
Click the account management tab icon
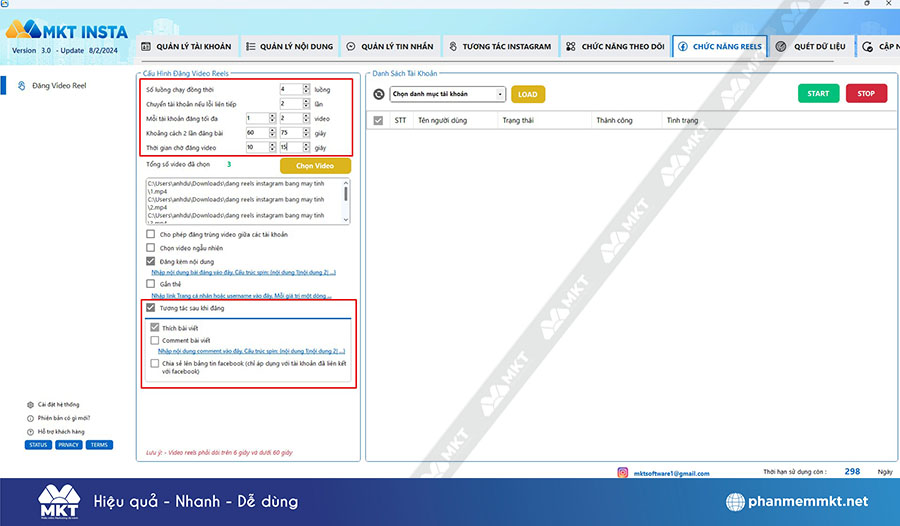[146, 47]
